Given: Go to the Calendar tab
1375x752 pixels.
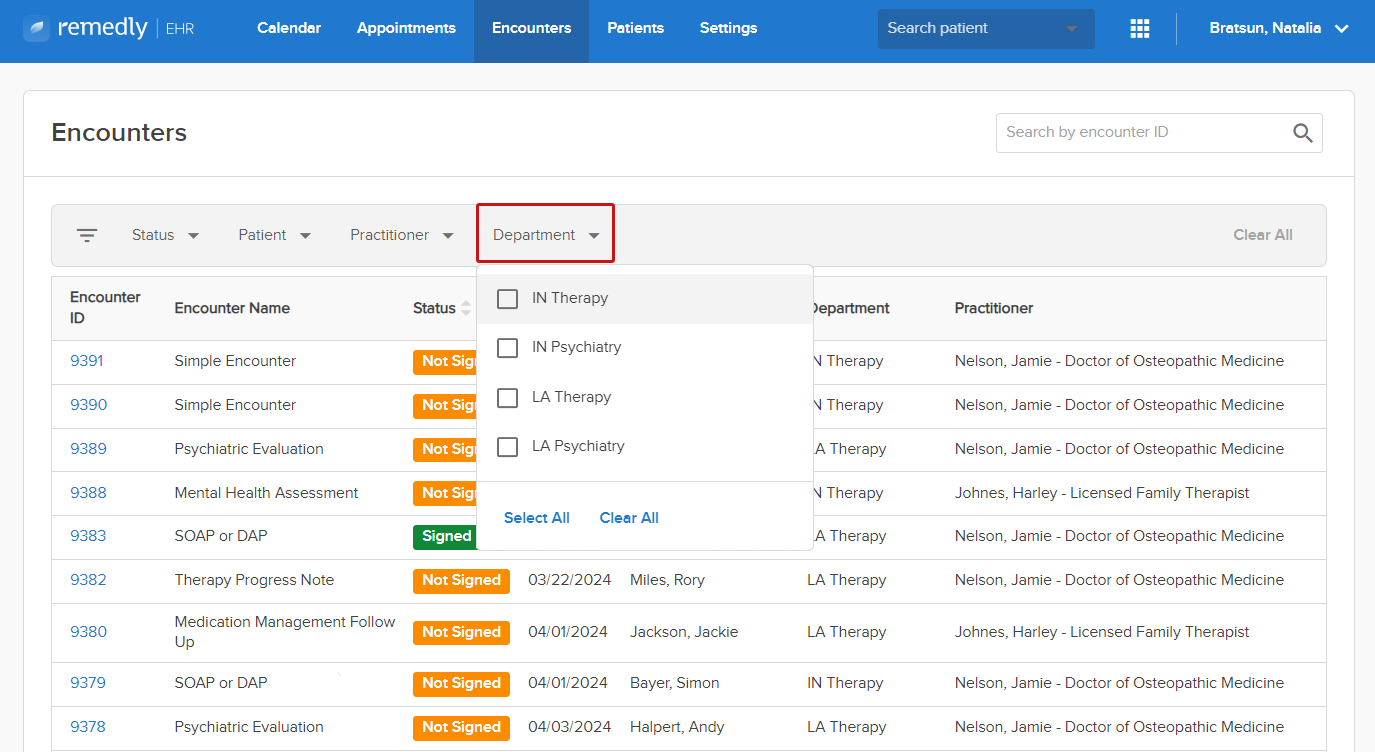Looking at the screenshot, I should 289,28.
